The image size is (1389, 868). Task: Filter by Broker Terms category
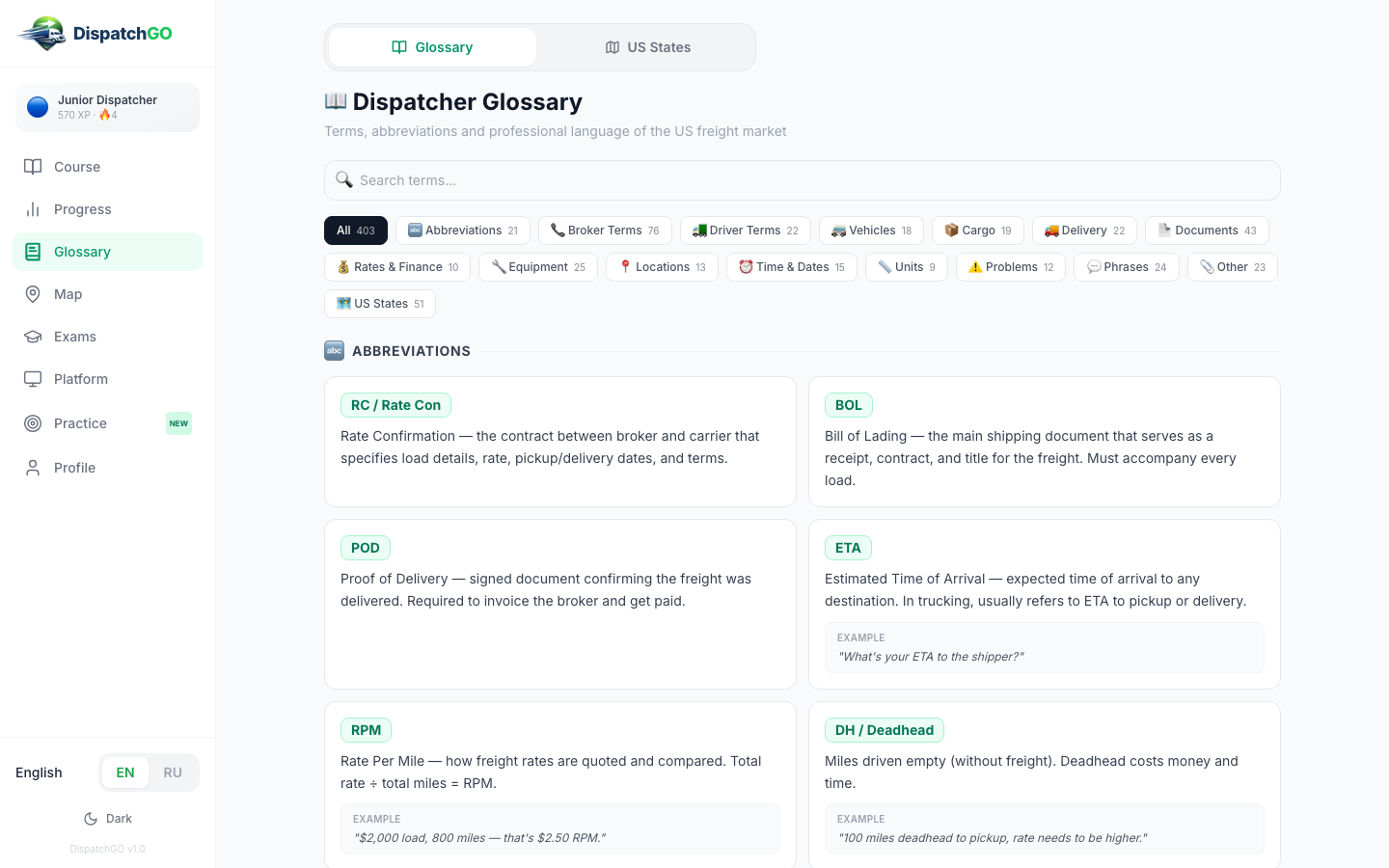coord(605,231)
